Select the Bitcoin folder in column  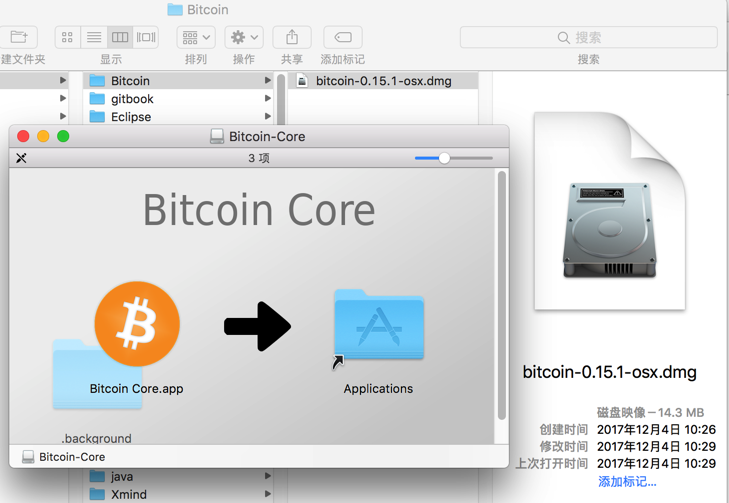click(178, 80)
